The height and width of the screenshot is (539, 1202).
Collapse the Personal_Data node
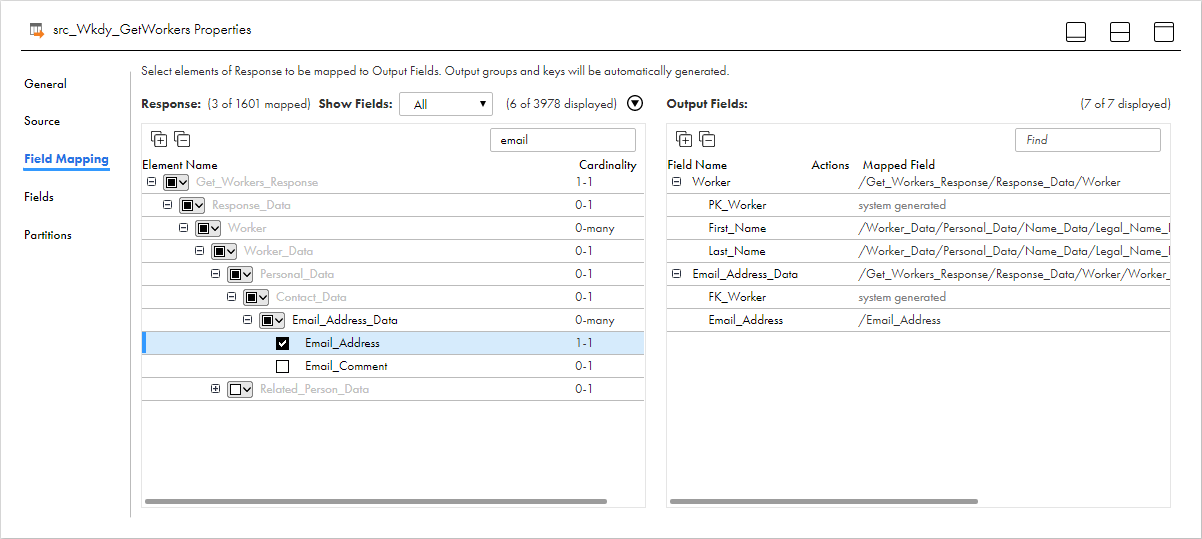[216, 274]
